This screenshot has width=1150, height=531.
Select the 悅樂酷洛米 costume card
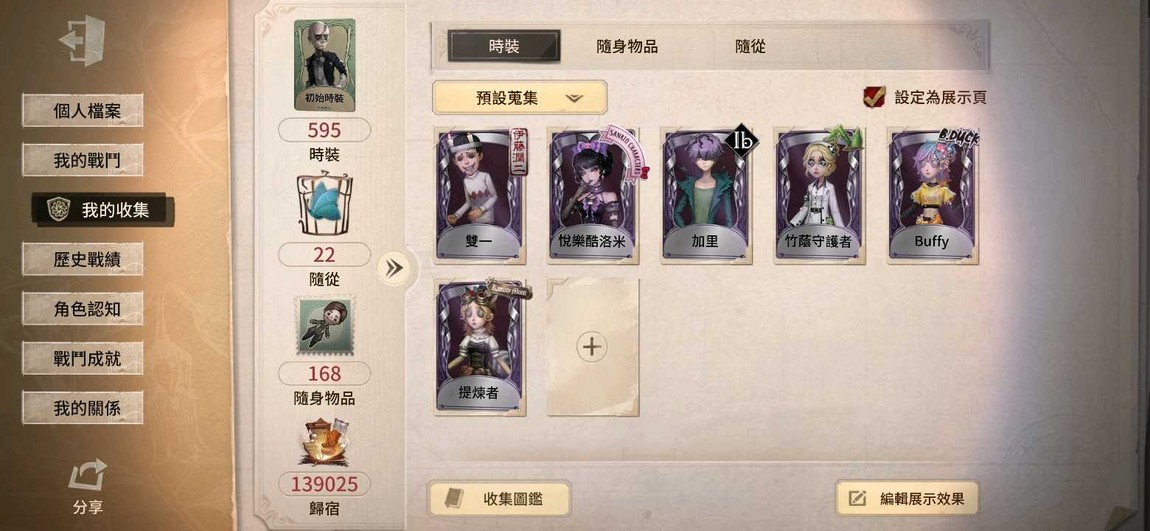coord(593,196)
